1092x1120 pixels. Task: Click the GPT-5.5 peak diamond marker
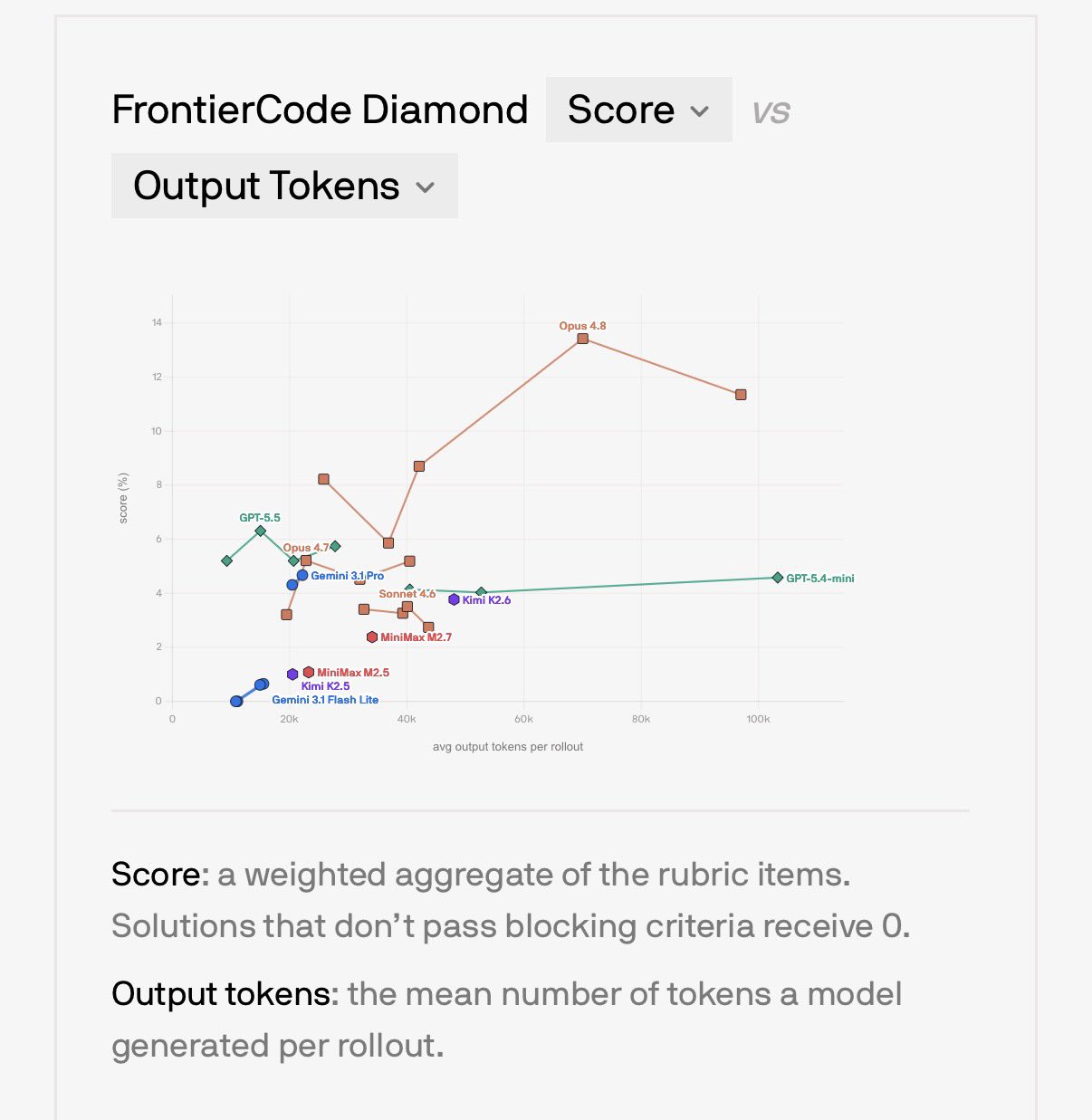[x=261, y=531]
